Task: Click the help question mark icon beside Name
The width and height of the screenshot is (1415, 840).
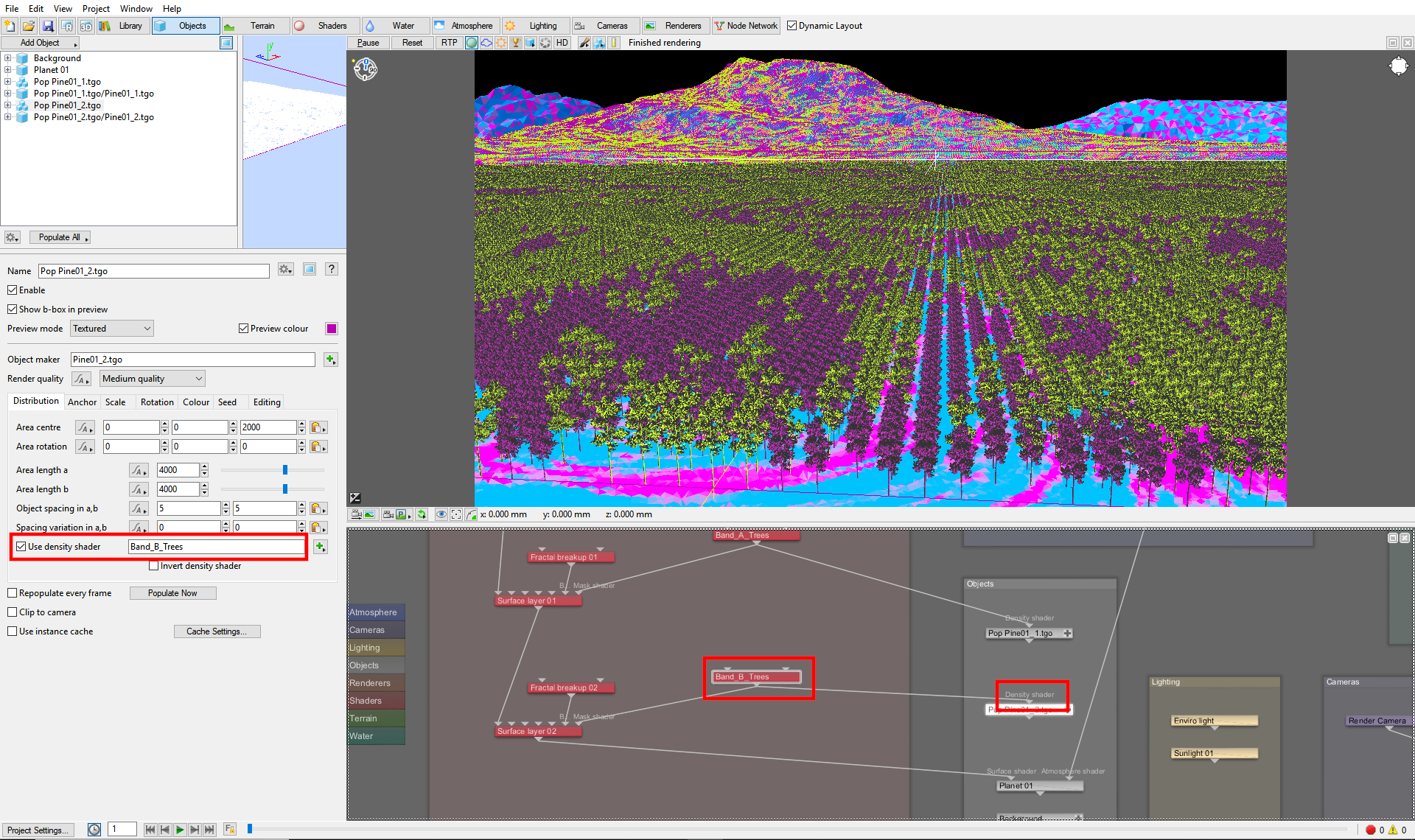Action: [x=332, y=269]
